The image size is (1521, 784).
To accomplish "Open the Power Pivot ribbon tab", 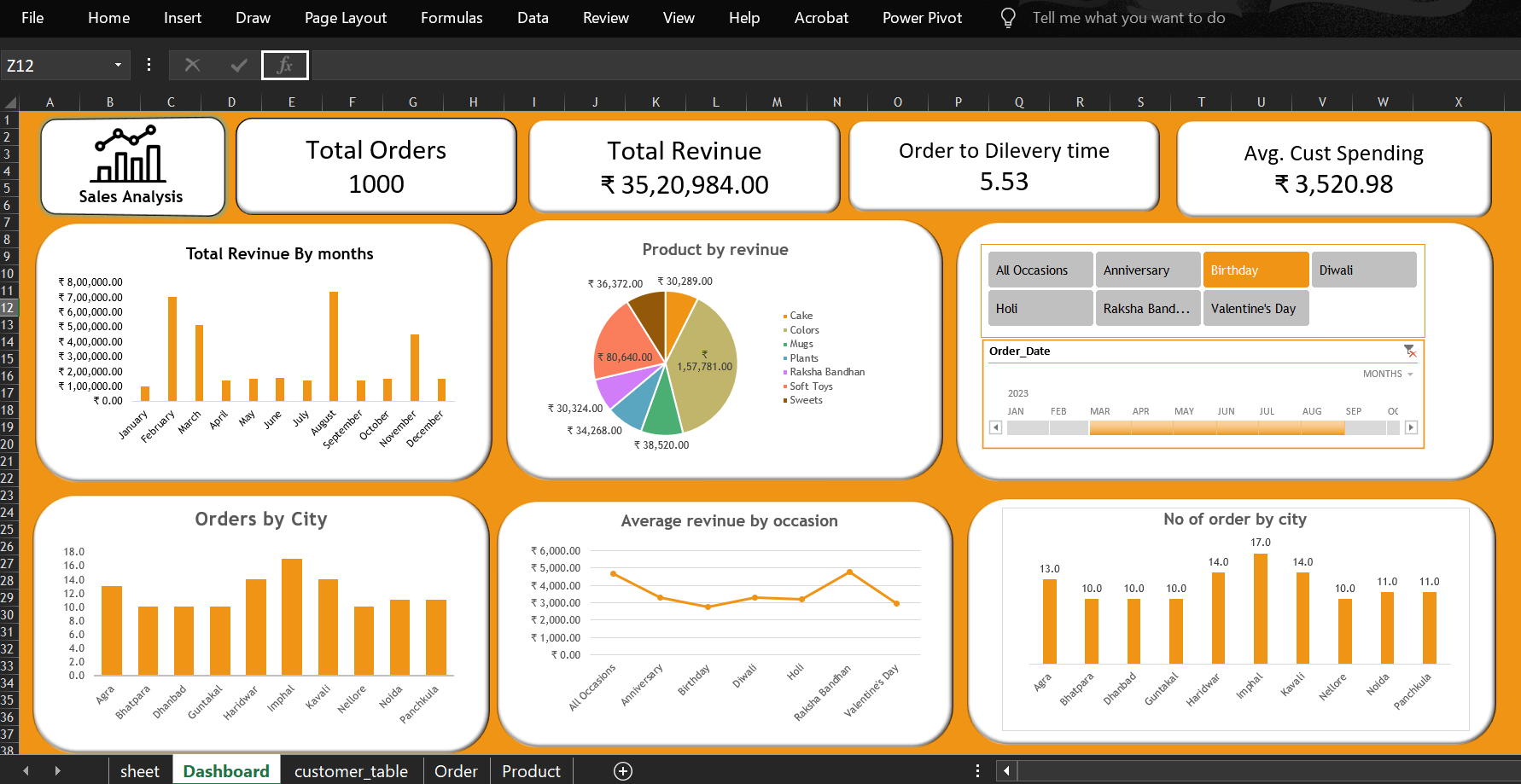I will [922, 18].
